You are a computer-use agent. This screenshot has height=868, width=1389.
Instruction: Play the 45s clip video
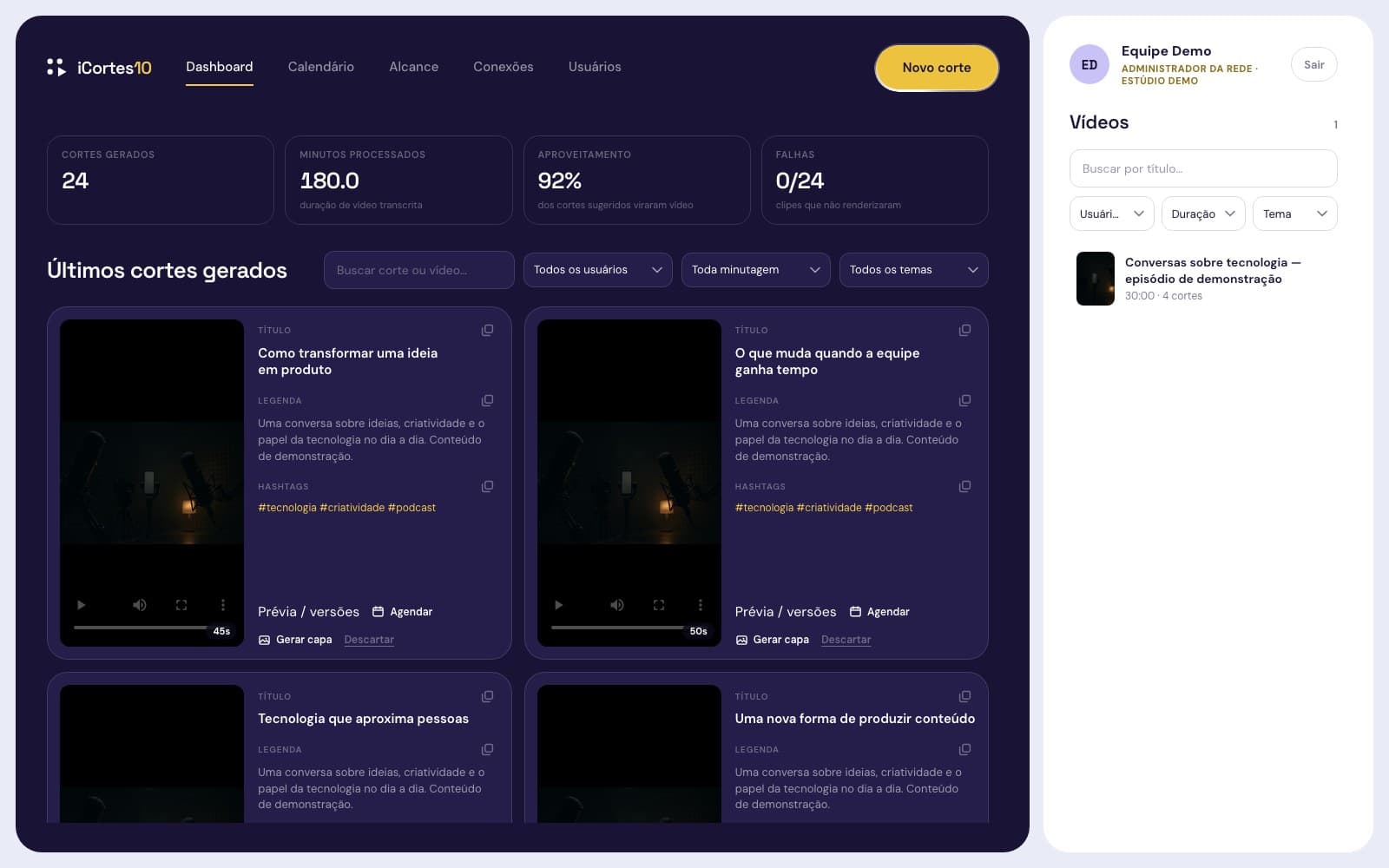tap(82, 605)
